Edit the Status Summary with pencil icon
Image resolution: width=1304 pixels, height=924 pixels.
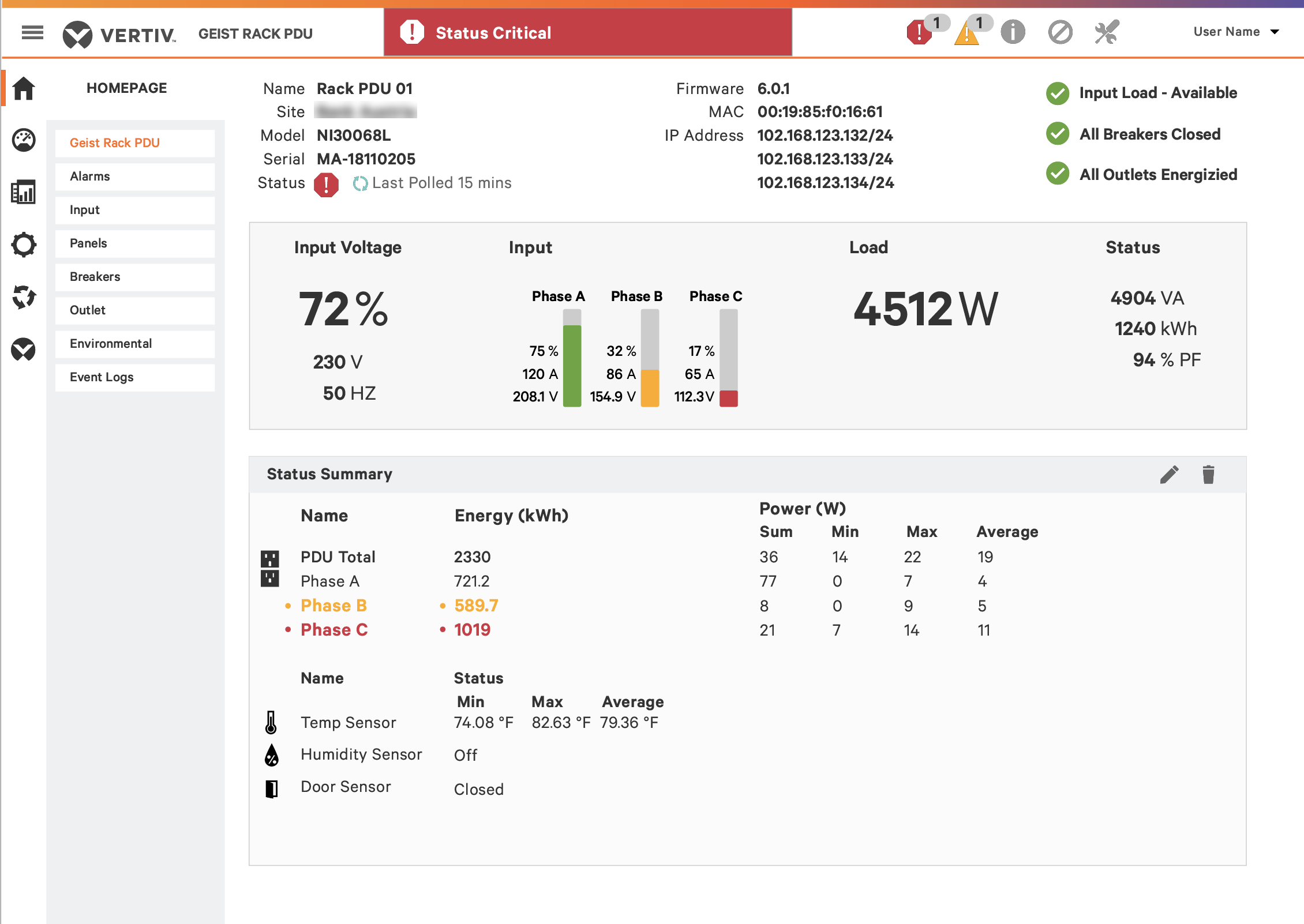1170,474
